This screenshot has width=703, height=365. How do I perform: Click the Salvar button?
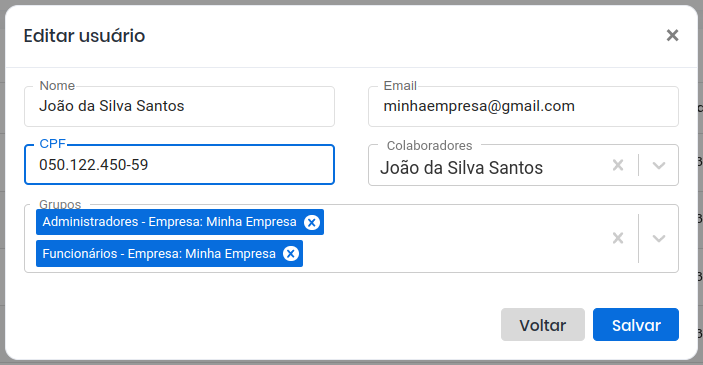pyautogui.click(x=636, y=325)
